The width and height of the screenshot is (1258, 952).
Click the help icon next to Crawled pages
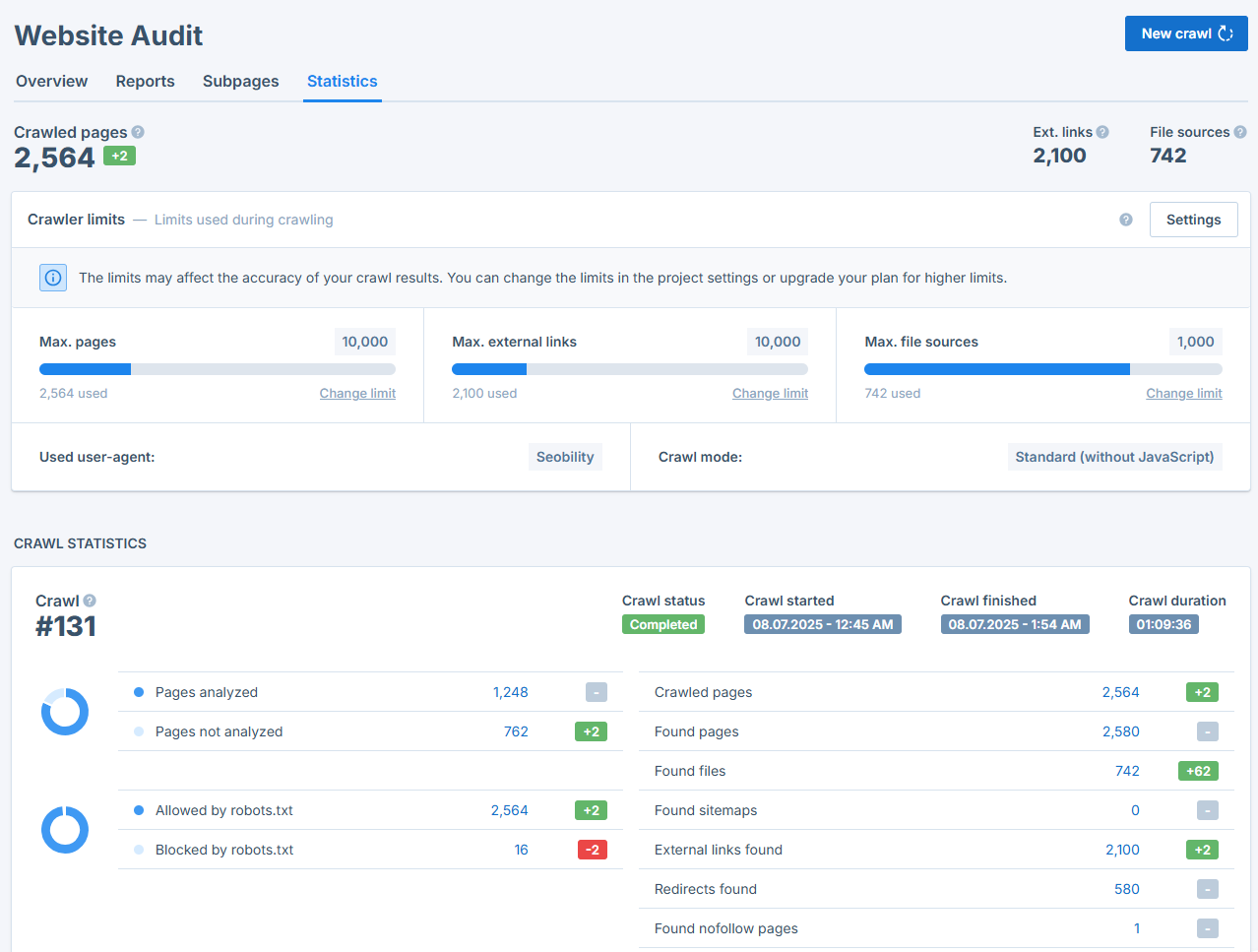coord(138,132)
